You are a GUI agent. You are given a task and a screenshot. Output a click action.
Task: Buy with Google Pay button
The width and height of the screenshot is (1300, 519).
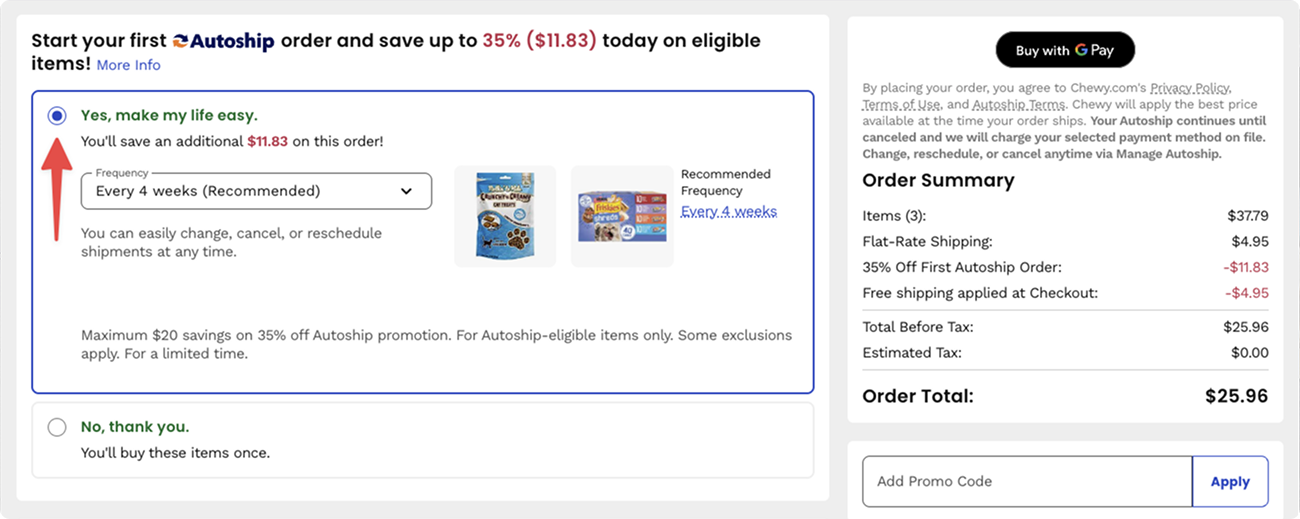(x=1065, y=50)
